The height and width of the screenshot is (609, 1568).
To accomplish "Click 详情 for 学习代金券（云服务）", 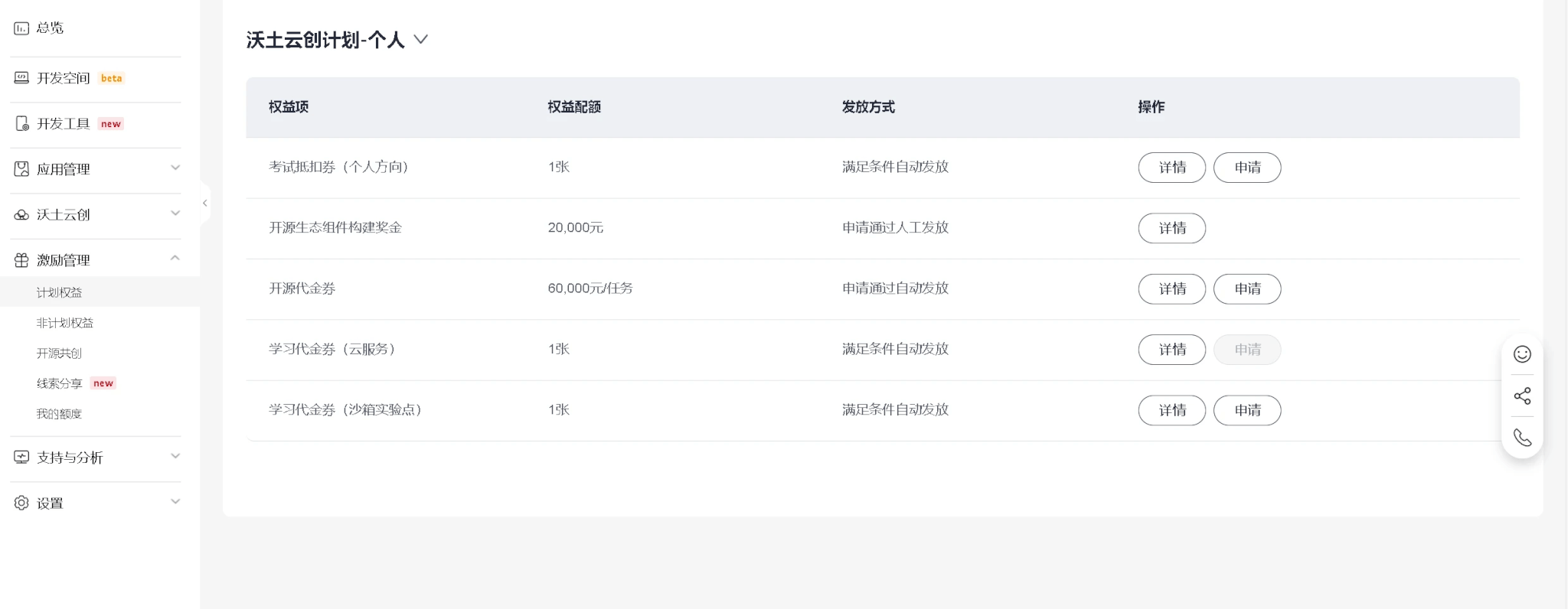I will [1172, 350].
